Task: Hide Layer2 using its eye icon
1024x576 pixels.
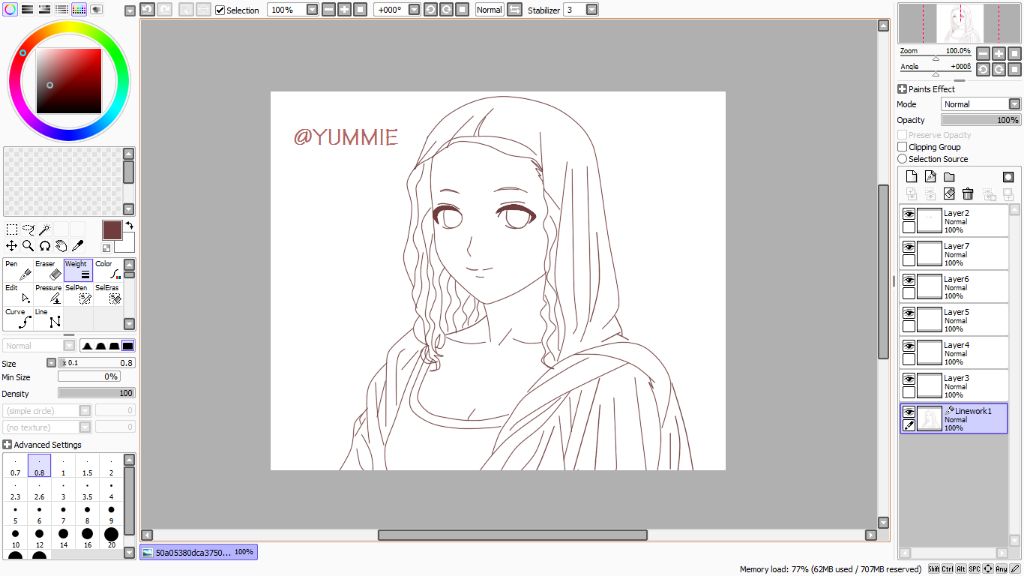Action: pyautogui.click(x=908, y=214)
